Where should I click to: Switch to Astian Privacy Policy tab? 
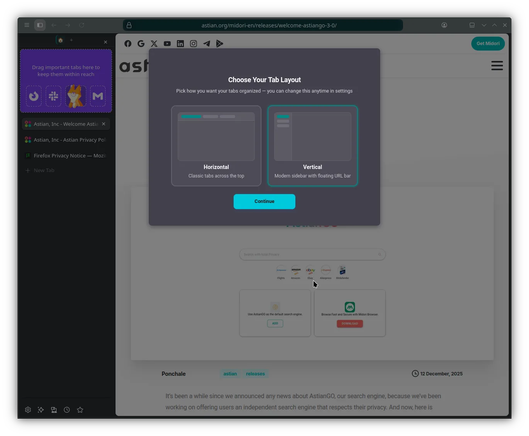(x=66, y=140)
